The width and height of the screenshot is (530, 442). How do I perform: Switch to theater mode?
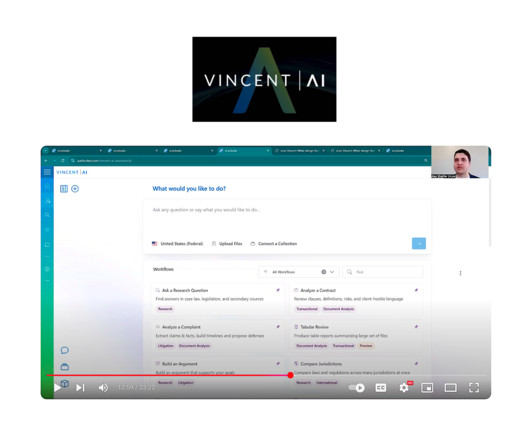tap(451, 388)
